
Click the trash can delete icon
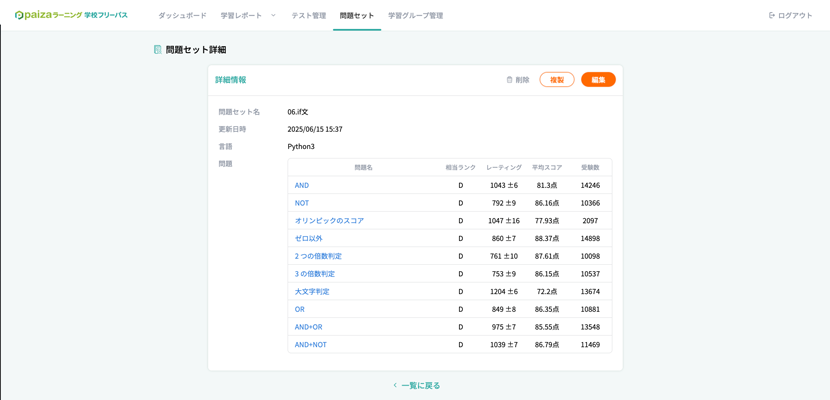(x=509, y=80)
